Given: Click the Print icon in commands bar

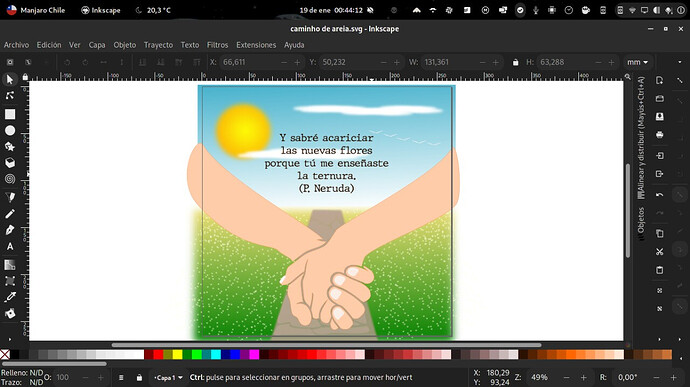Looking at the screenshot, I should (x=659, y=135).
